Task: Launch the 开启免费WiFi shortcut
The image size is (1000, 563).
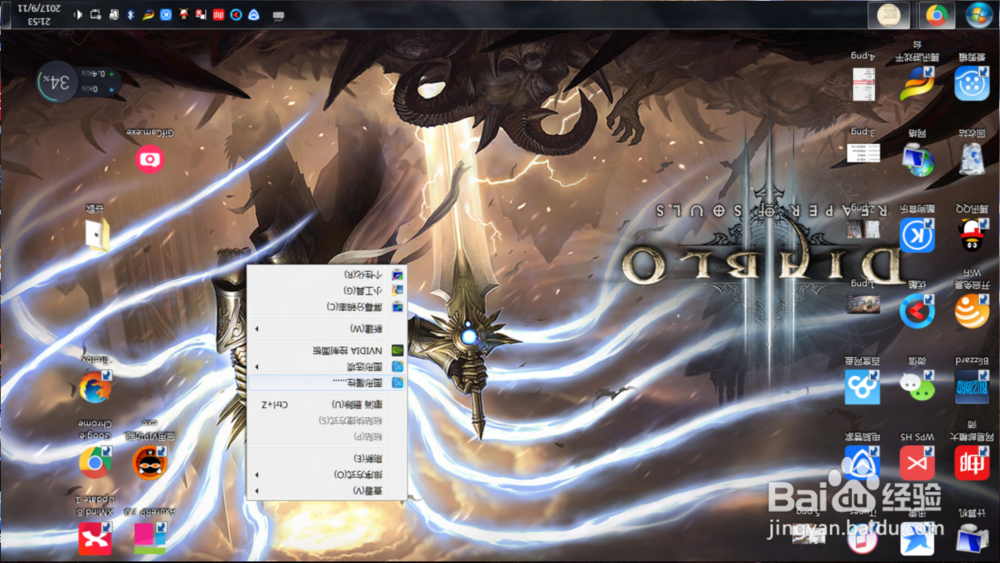Action: click(x=972, y=311)
